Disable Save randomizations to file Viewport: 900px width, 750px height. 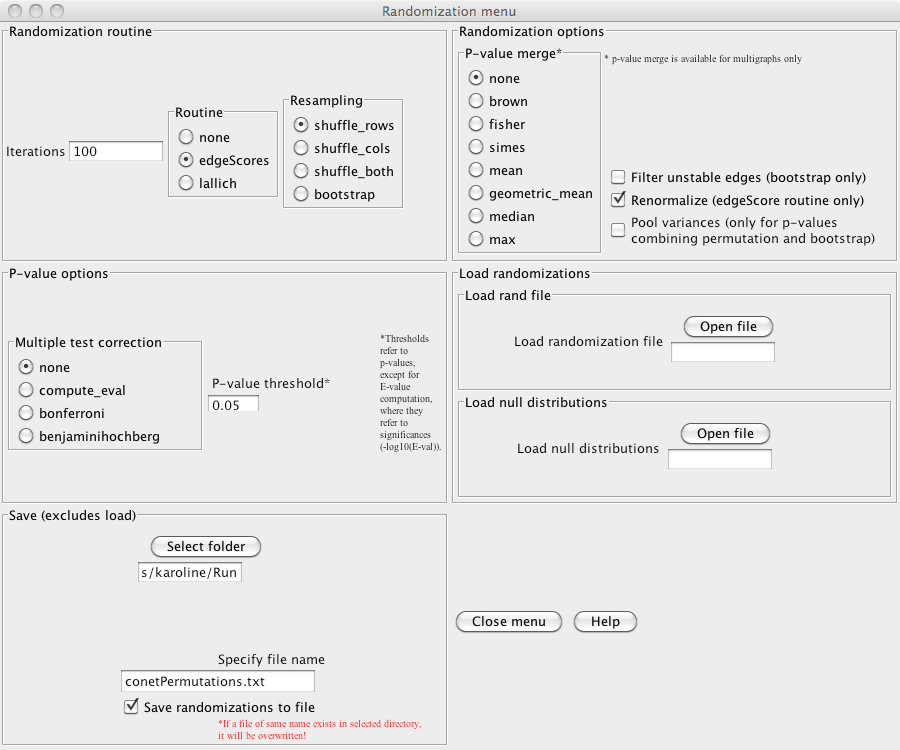[x=131, y=707]
